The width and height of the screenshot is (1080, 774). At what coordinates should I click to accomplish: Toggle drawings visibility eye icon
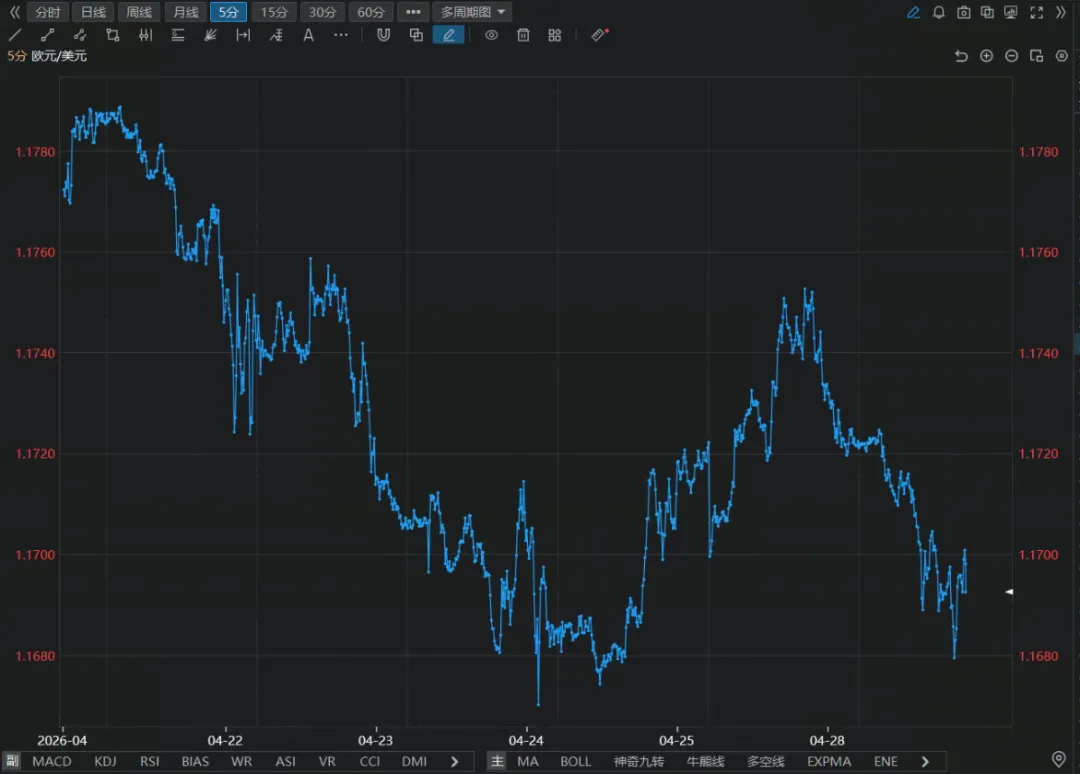(x=491, y=35)
